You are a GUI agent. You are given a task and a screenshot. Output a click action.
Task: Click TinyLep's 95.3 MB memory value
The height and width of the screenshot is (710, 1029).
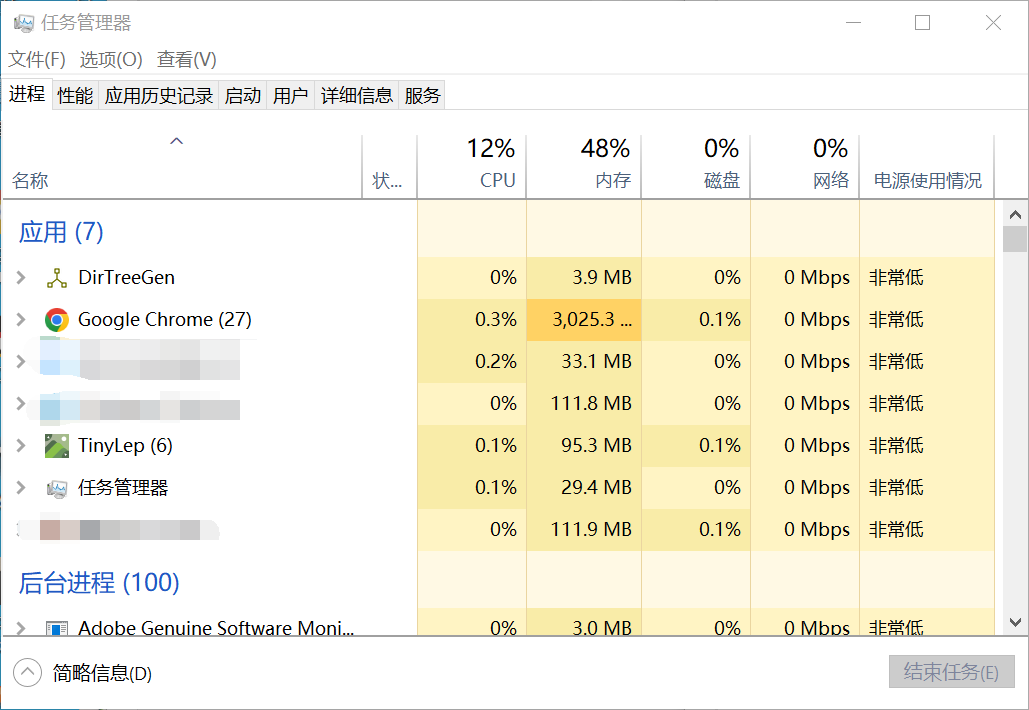pyautogui.click(x=596, y=446)
